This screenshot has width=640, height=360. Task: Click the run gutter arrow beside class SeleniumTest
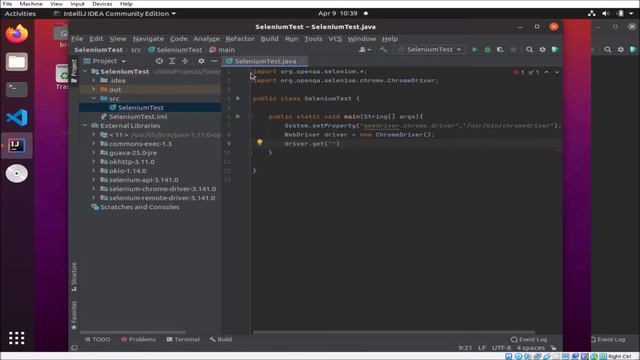(238, 98)
